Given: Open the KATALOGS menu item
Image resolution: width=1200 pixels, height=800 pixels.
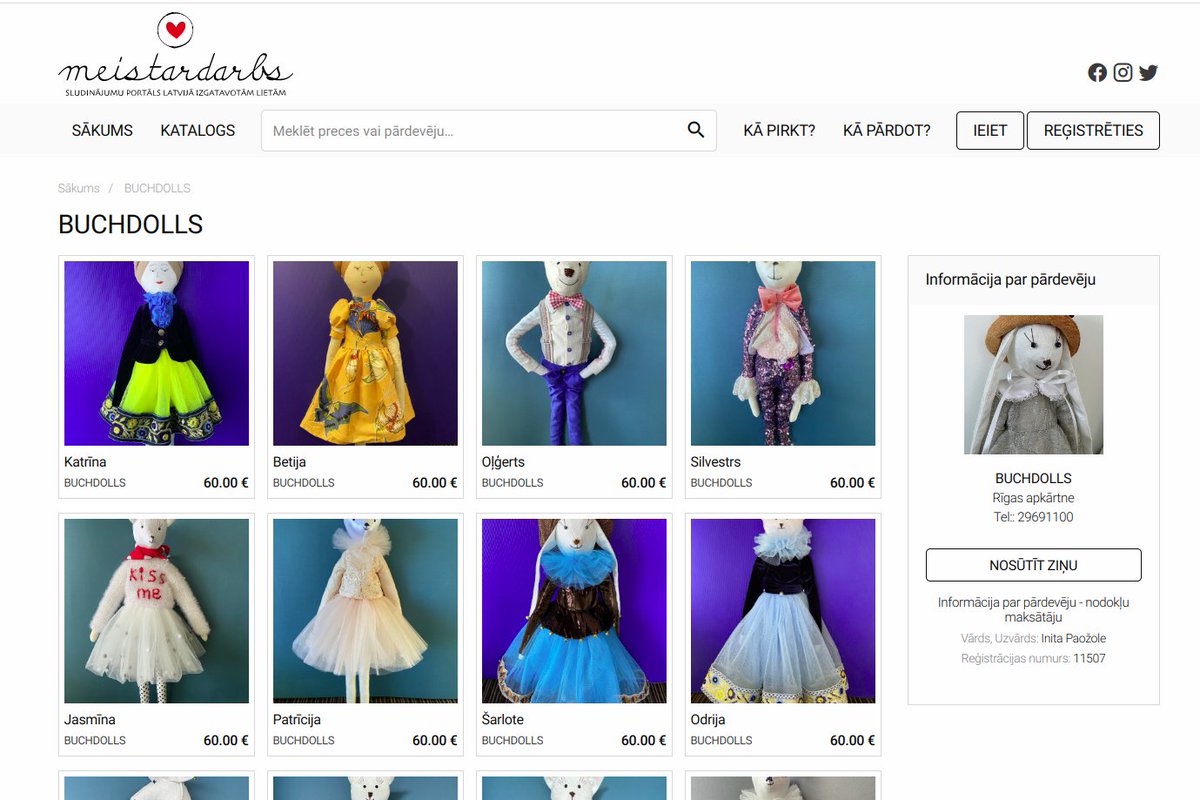Looking at the screenshot, I should 198,130.
